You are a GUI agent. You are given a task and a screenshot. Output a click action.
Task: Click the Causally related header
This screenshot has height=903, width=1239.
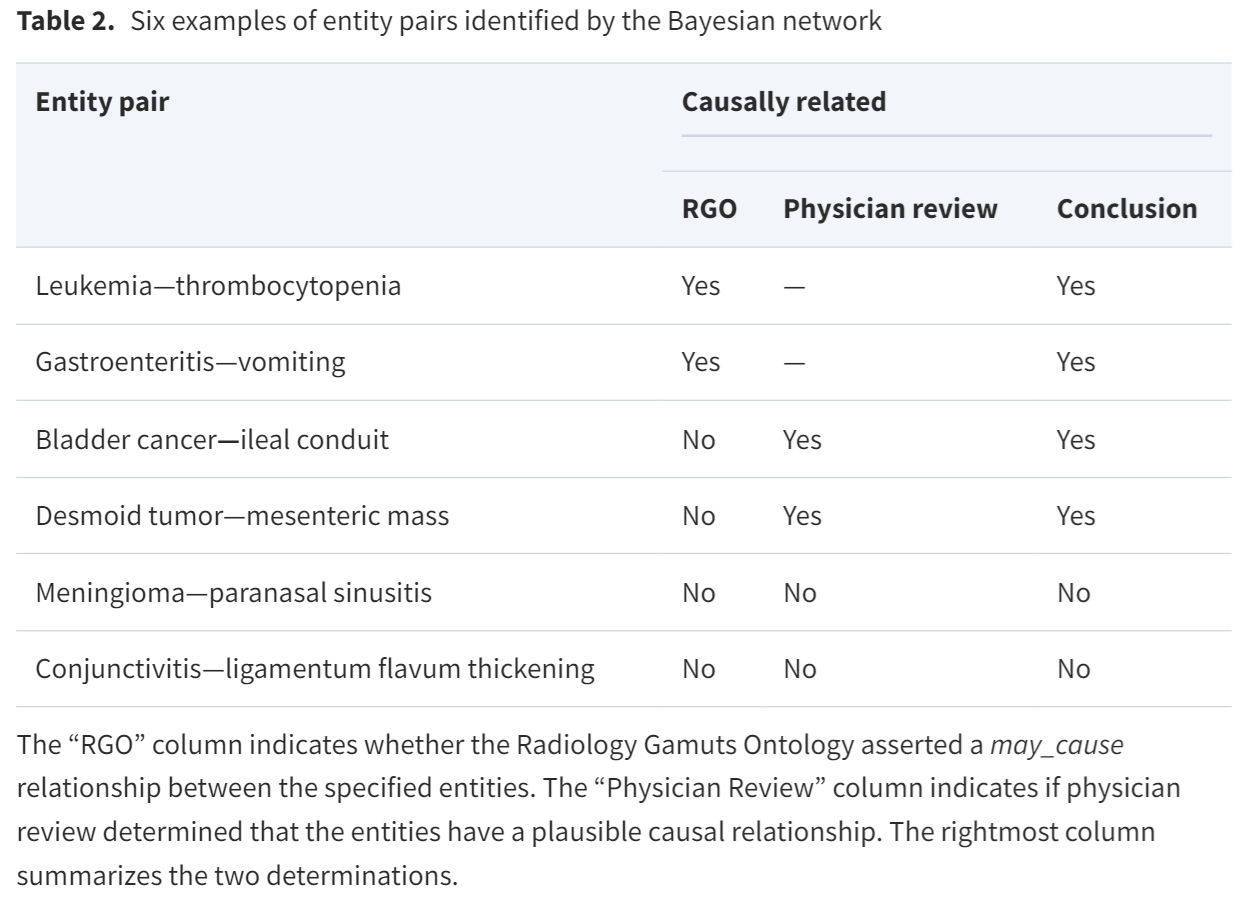click(x=784, y=102)
